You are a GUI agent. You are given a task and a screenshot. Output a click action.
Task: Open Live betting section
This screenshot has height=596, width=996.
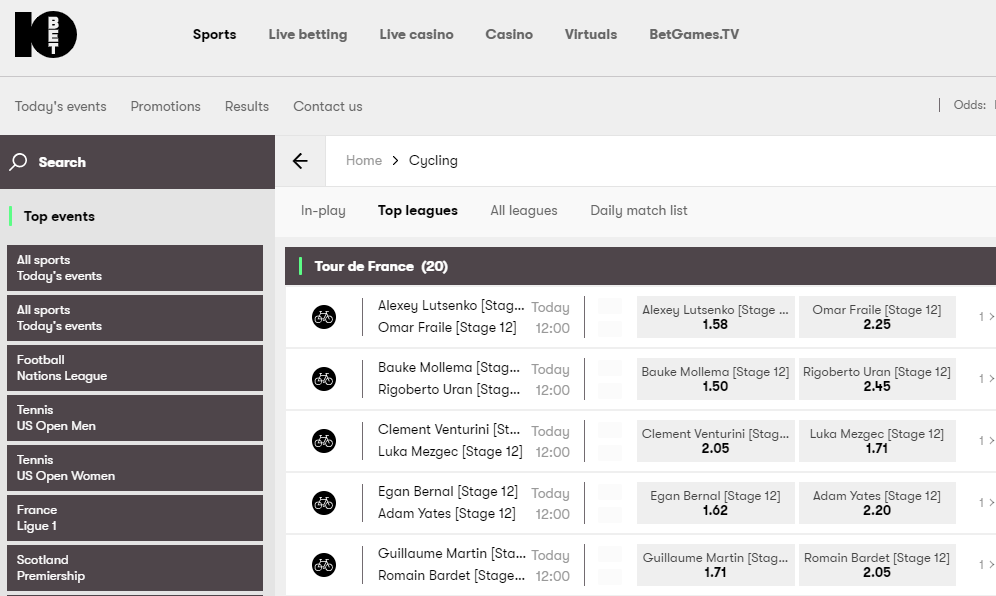(308, 34)
